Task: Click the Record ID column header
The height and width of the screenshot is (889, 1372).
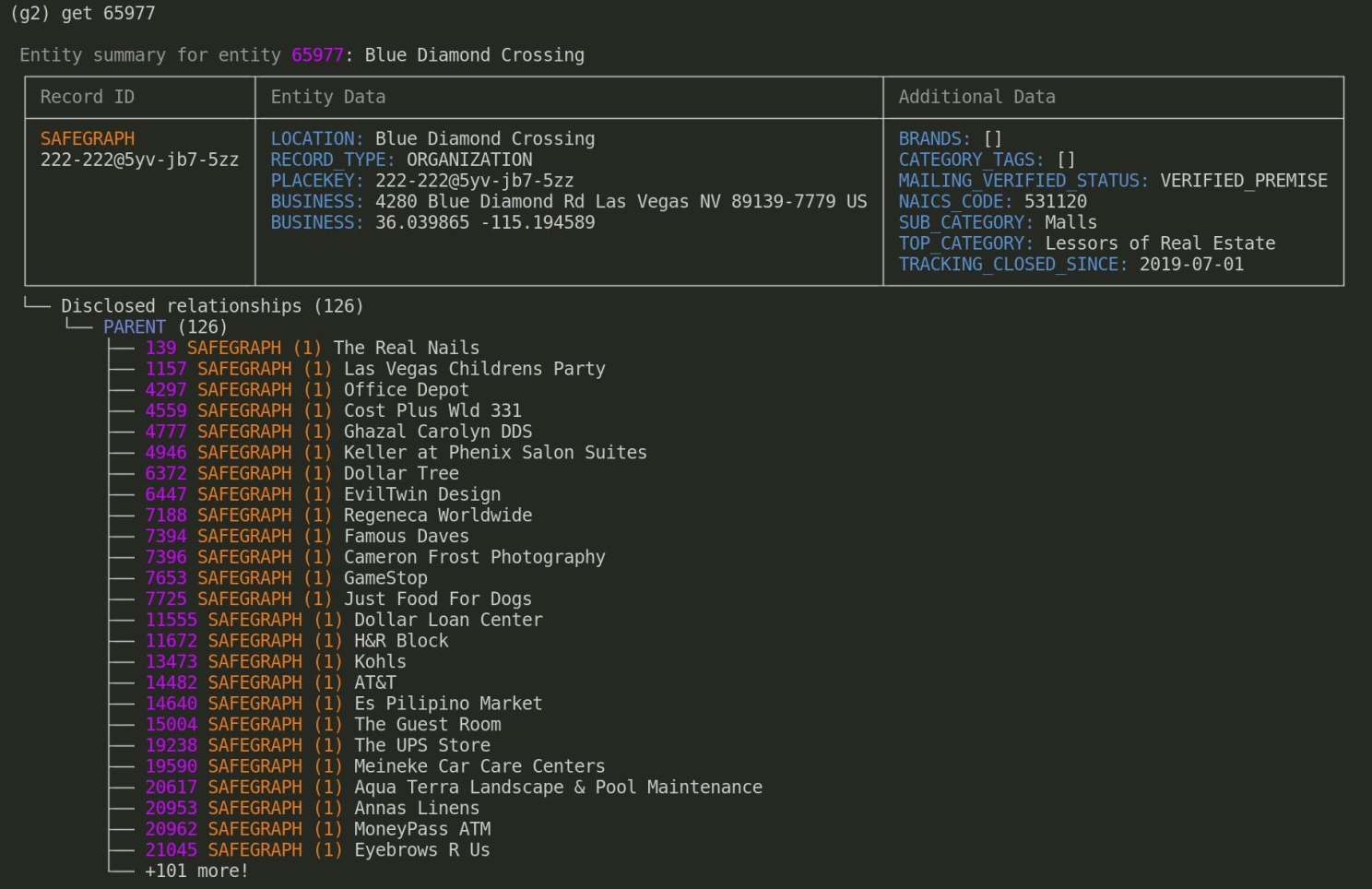Action: click(x=88, y=97)
